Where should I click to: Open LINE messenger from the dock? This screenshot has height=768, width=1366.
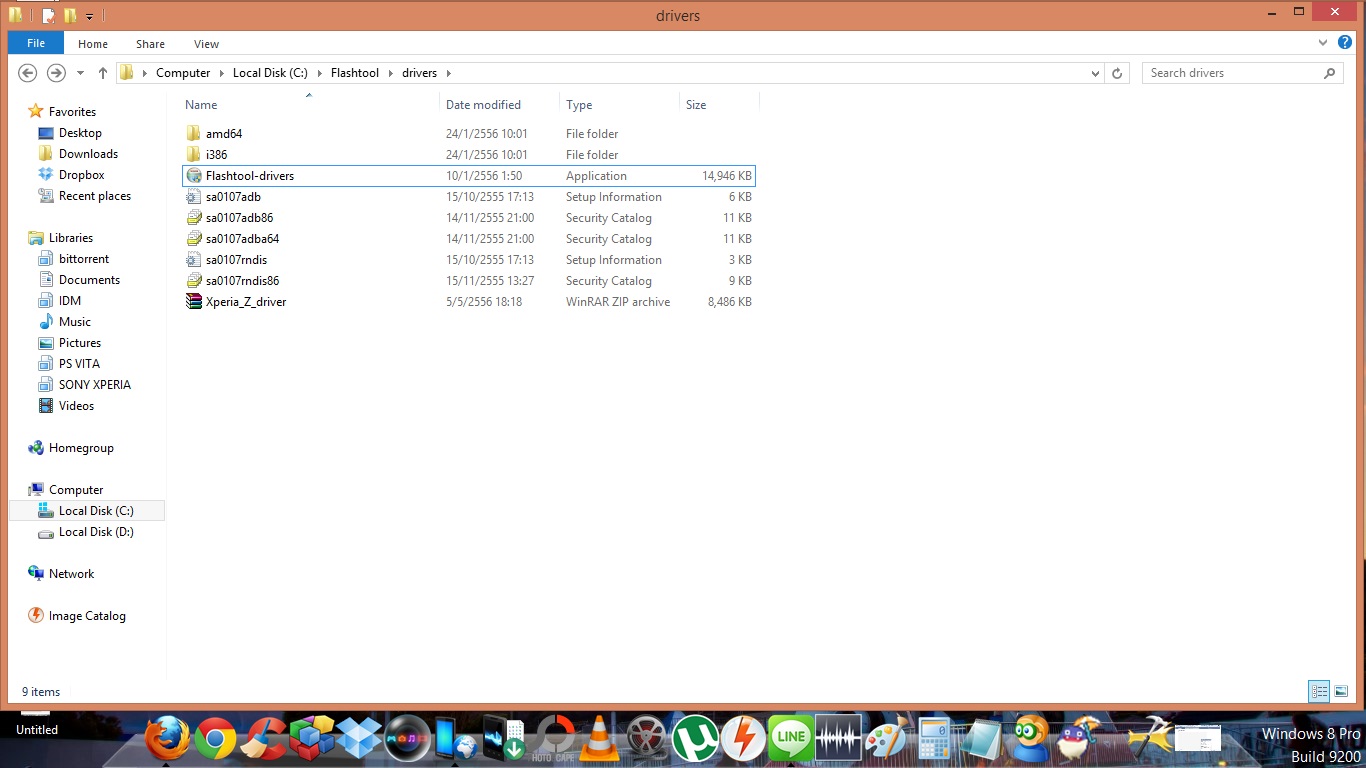point(790,740)
